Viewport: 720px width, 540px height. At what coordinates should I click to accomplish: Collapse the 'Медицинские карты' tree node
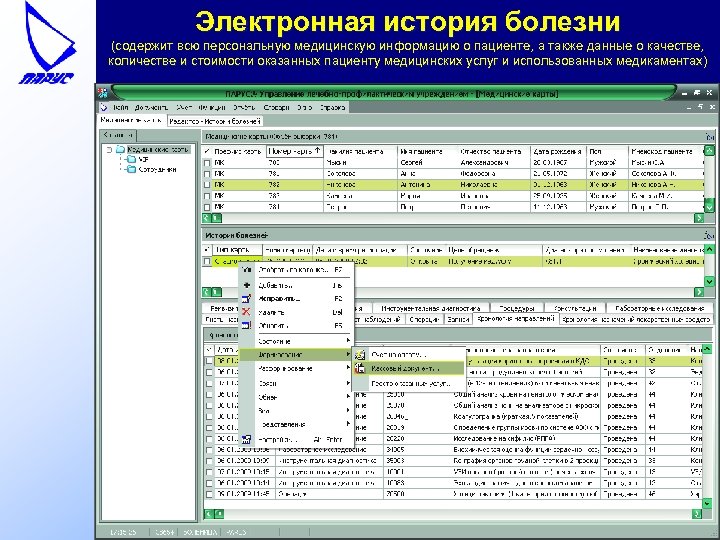pyautogui.click(x=109, y=150)
